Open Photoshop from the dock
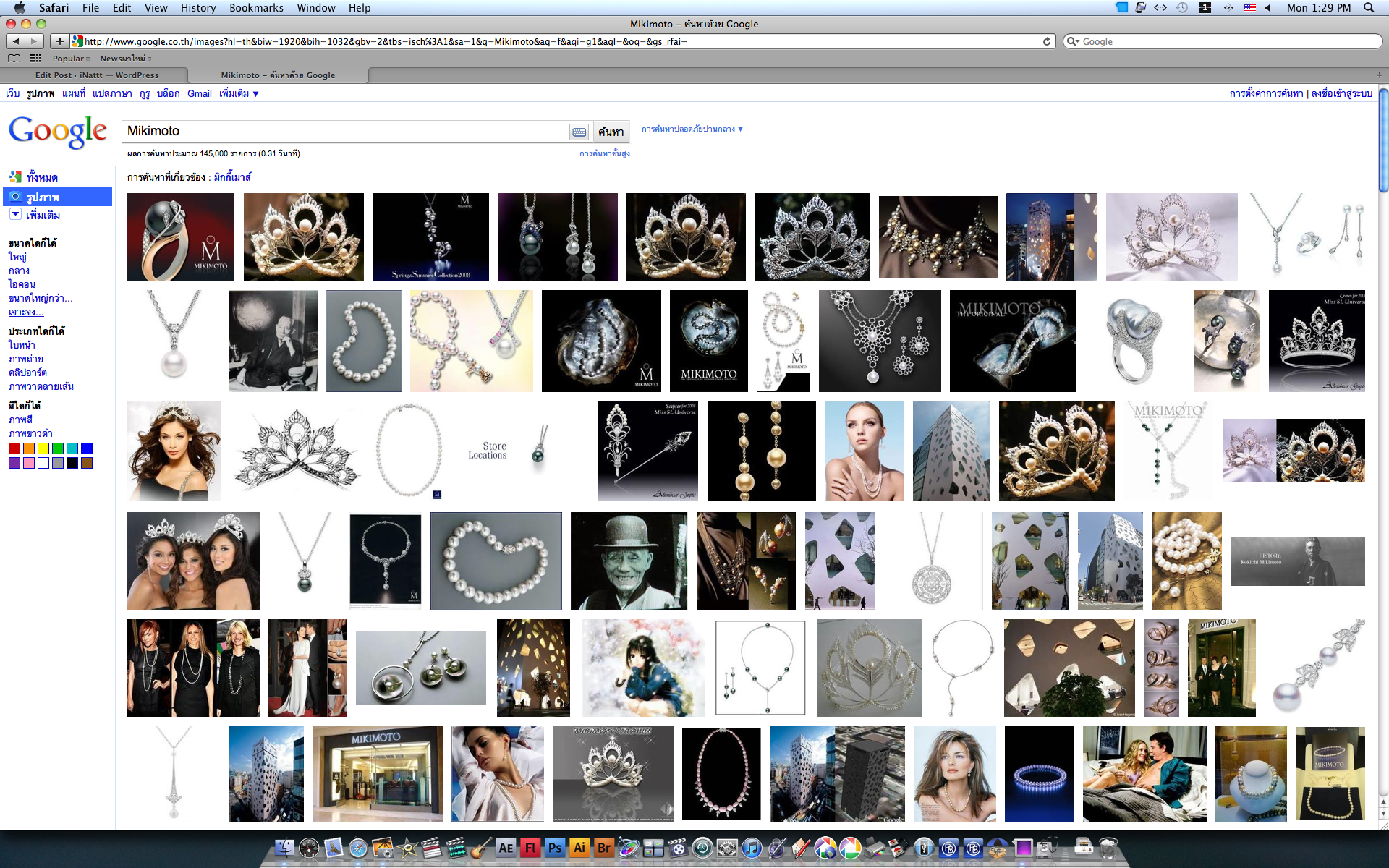 click(555, 847)
